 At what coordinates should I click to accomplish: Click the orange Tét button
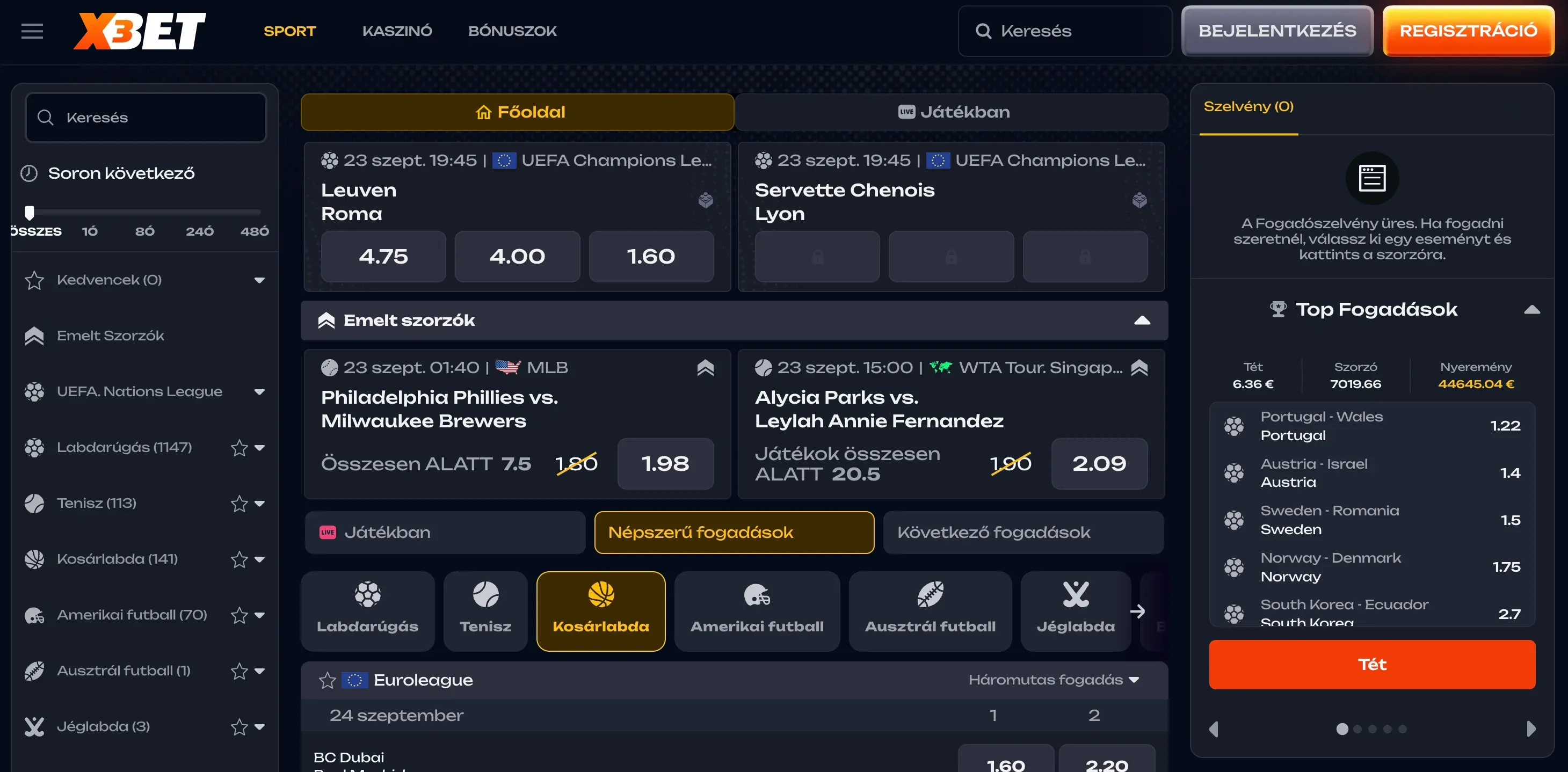tap(1372, 664)
